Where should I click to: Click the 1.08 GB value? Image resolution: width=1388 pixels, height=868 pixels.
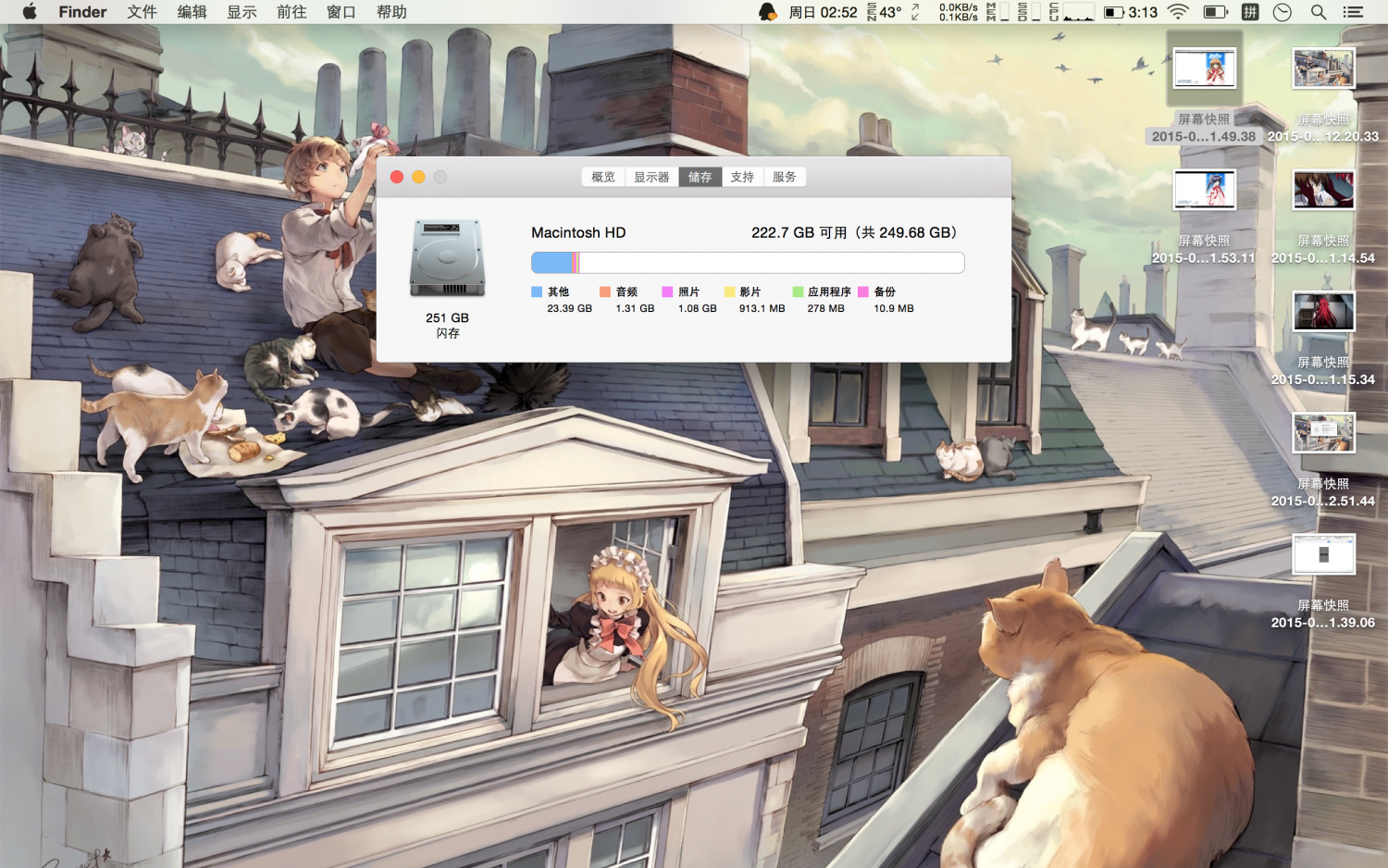[698, 308]
